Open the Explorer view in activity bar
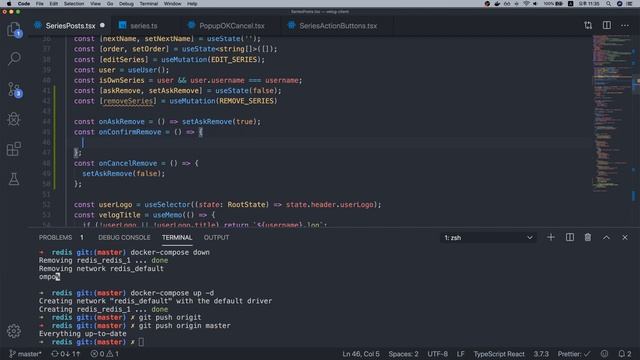Viewport: 640px width, 360px height. pyautogui.click(x=14, y=29)
